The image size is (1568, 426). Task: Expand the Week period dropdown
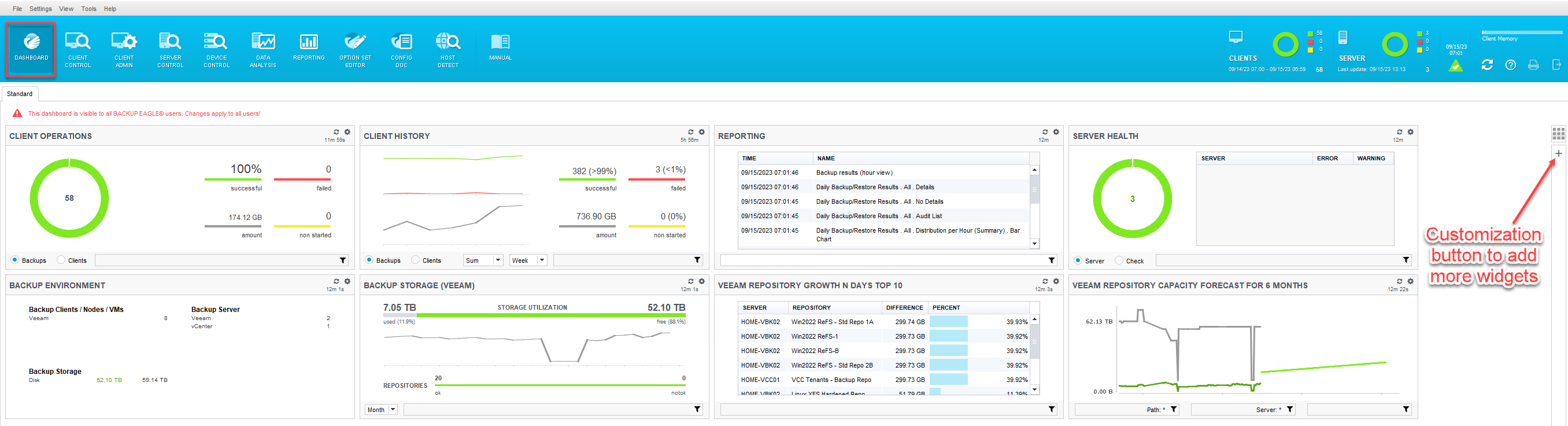click(x=541, y=260)
